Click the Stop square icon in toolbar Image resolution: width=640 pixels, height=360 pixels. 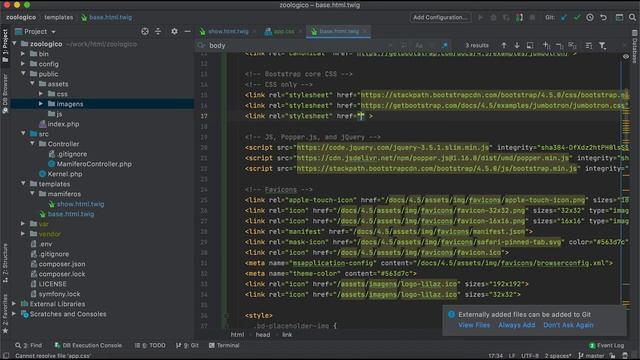(x=532, y=18)
